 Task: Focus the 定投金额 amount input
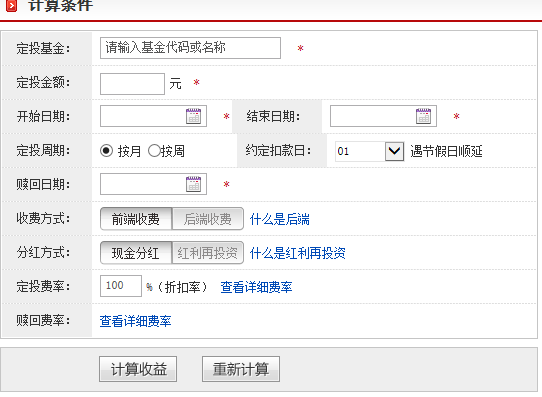(132, 84)
